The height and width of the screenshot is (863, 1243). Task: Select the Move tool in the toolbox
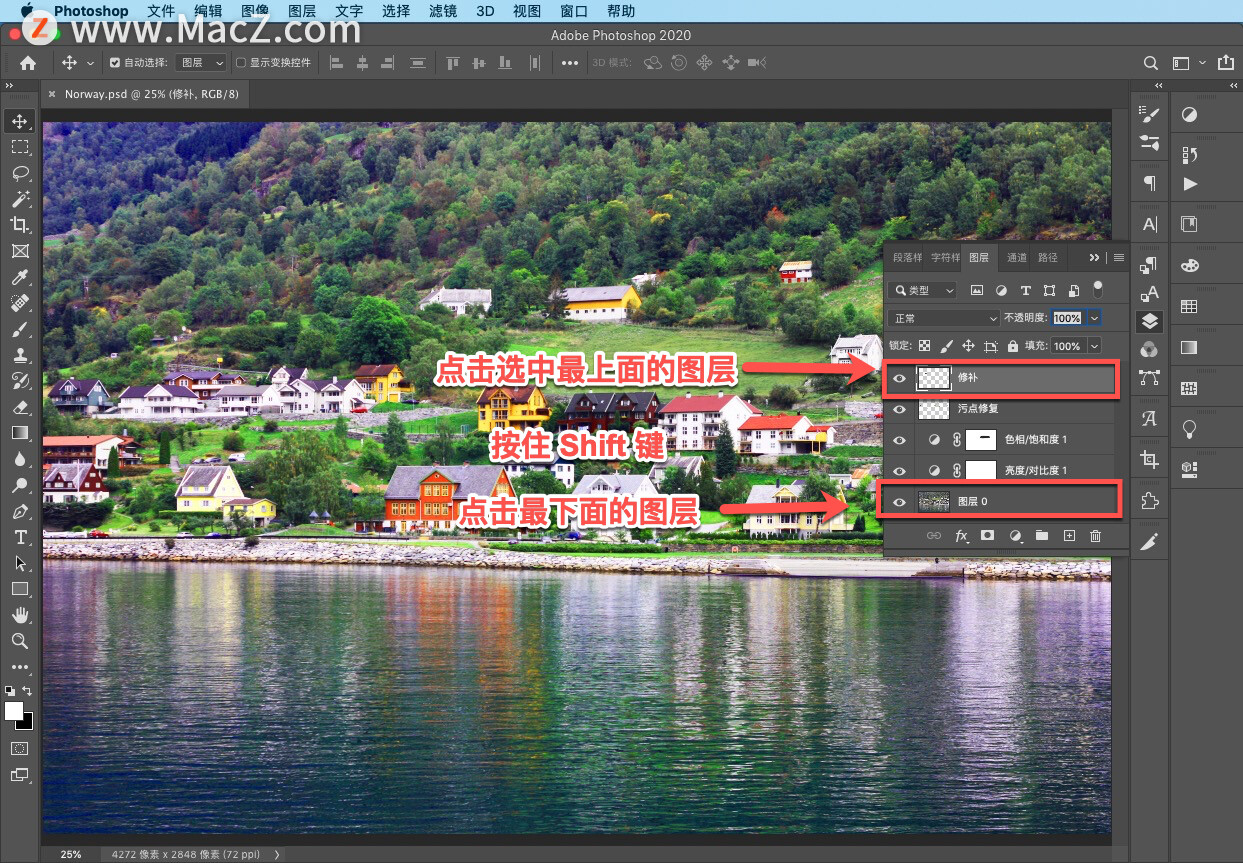tap(20, 121)
